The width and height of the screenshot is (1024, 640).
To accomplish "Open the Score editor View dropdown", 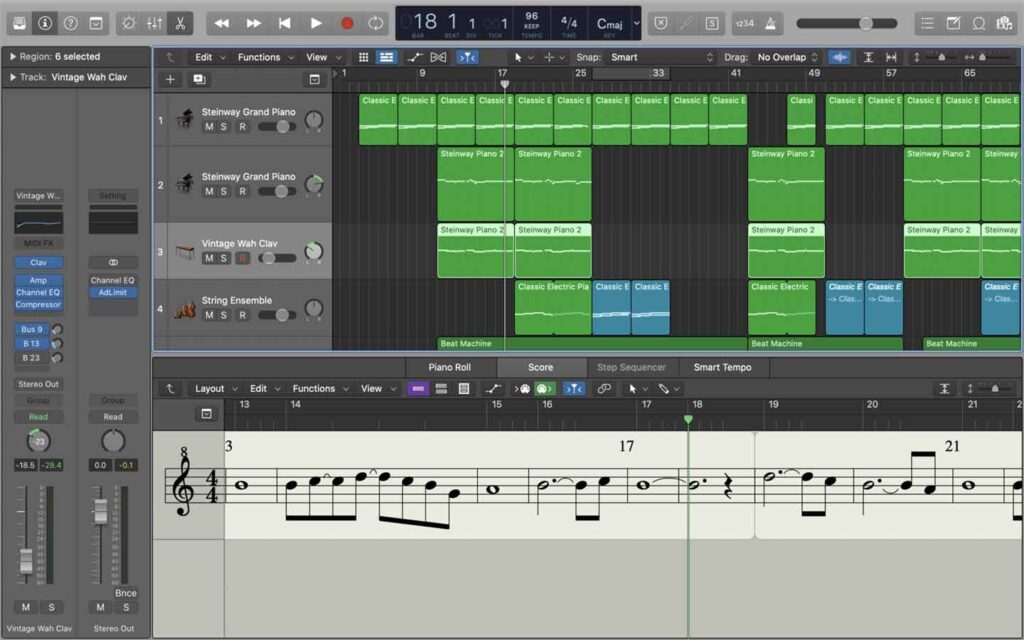I will 378,389.
